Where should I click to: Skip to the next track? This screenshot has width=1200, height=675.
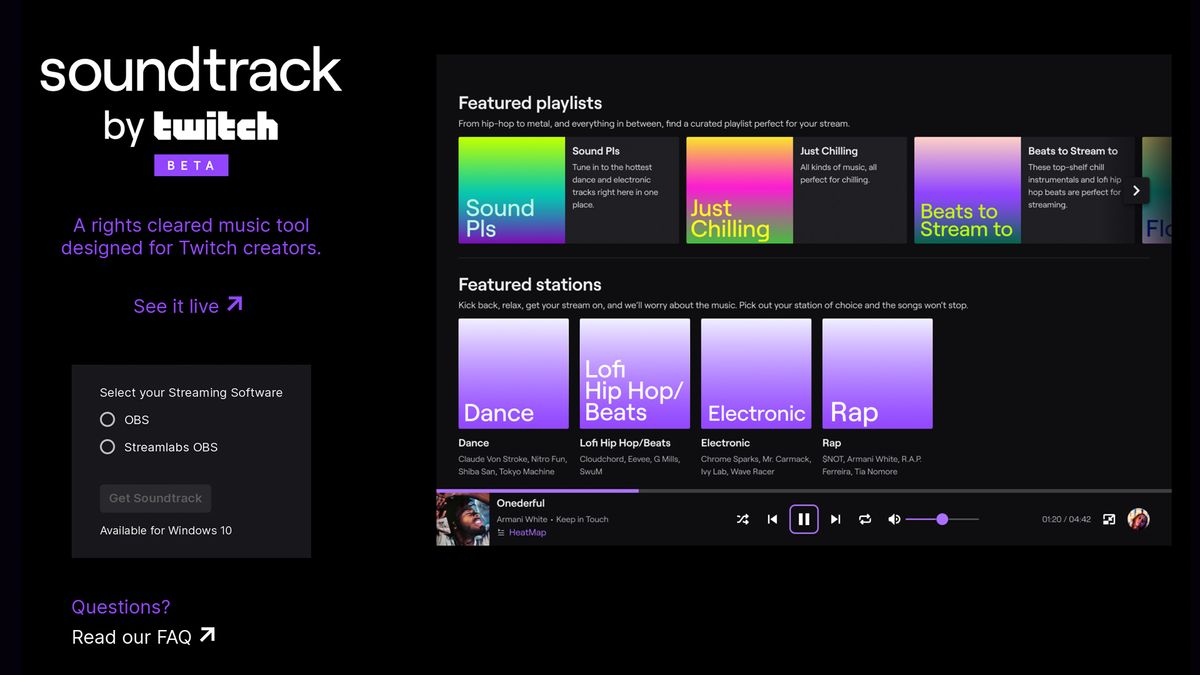pyautogui.click(x=835, y=519)
